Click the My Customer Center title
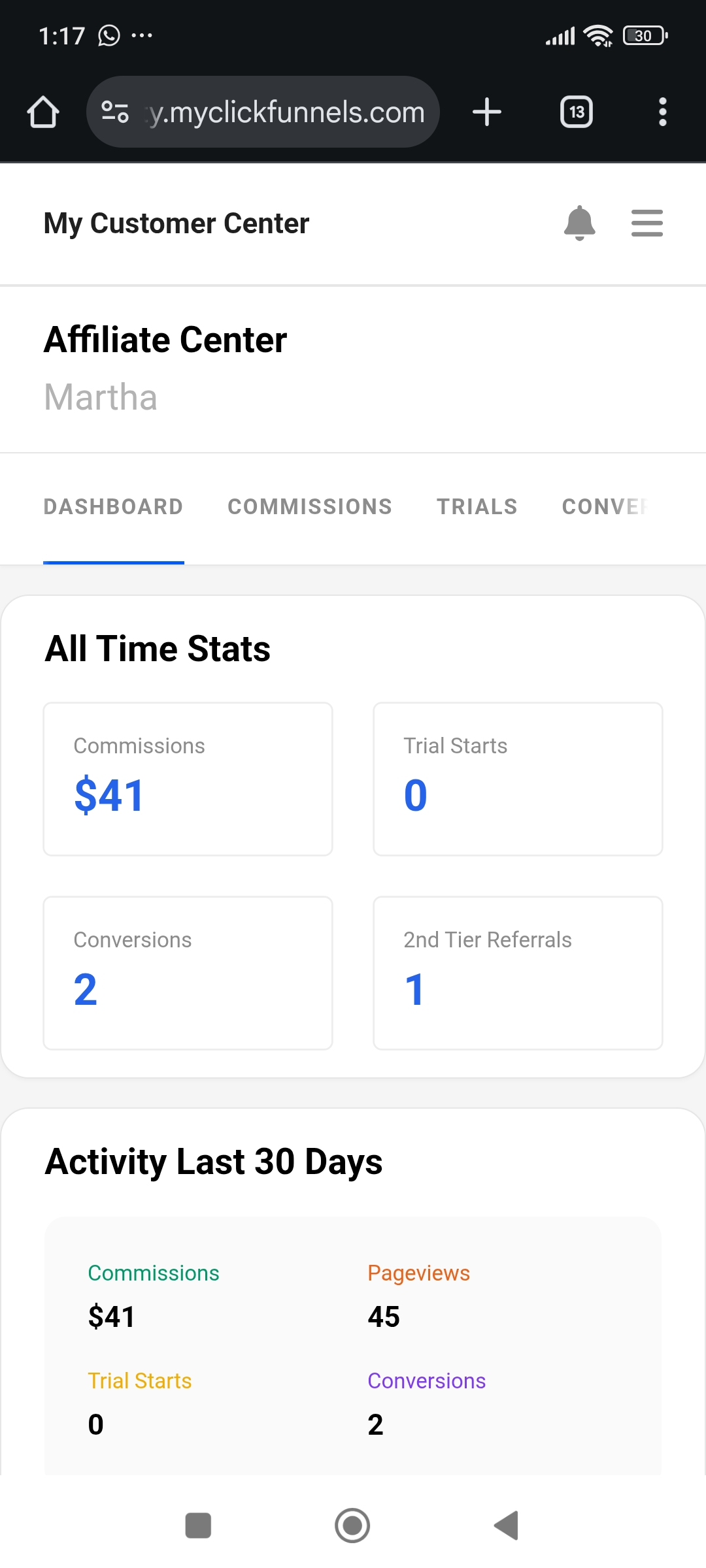The height and width of the screenshot is (1568, 706). [x=176, y=223]
